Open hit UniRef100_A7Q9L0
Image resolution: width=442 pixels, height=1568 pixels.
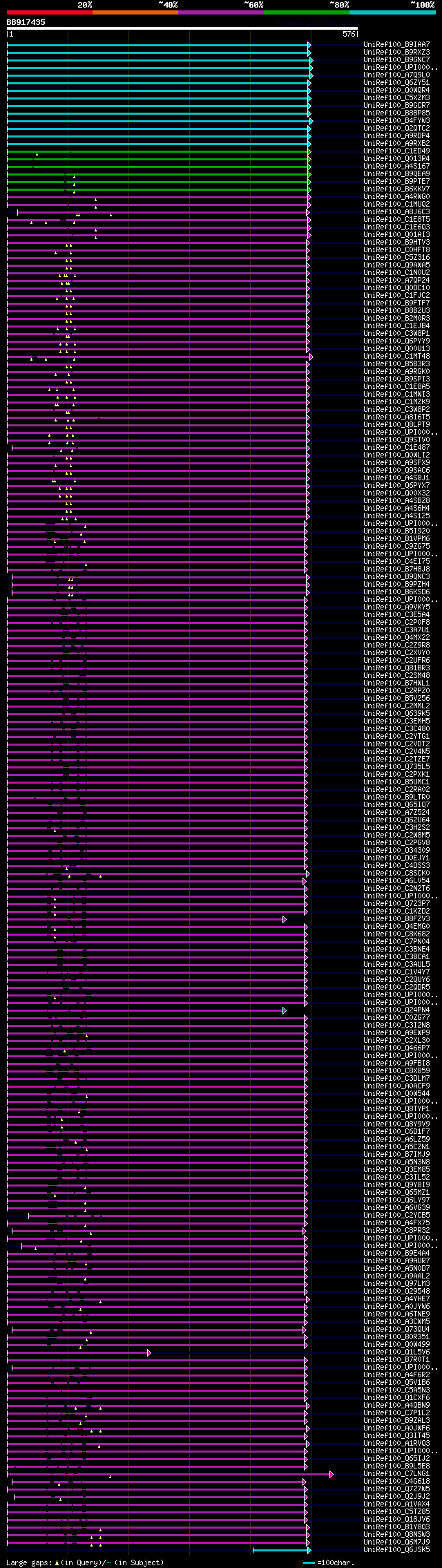(396, 75)
